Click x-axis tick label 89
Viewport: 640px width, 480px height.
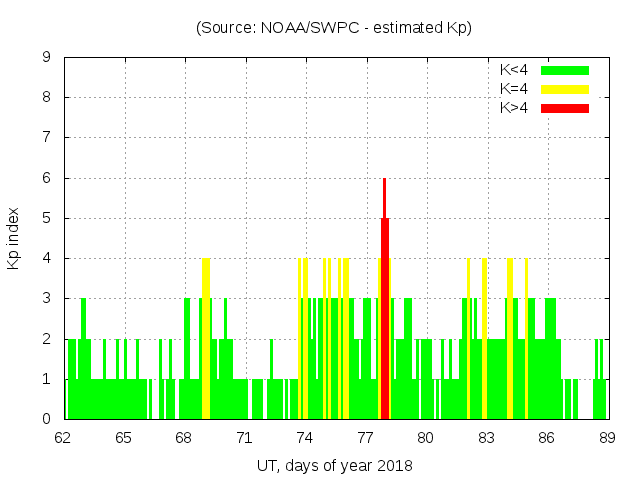pyautogui.click(x=607, y=437)
